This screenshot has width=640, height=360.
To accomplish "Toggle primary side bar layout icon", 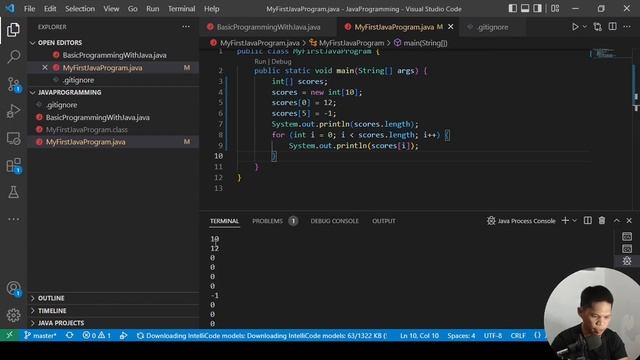I will point(513,8).
